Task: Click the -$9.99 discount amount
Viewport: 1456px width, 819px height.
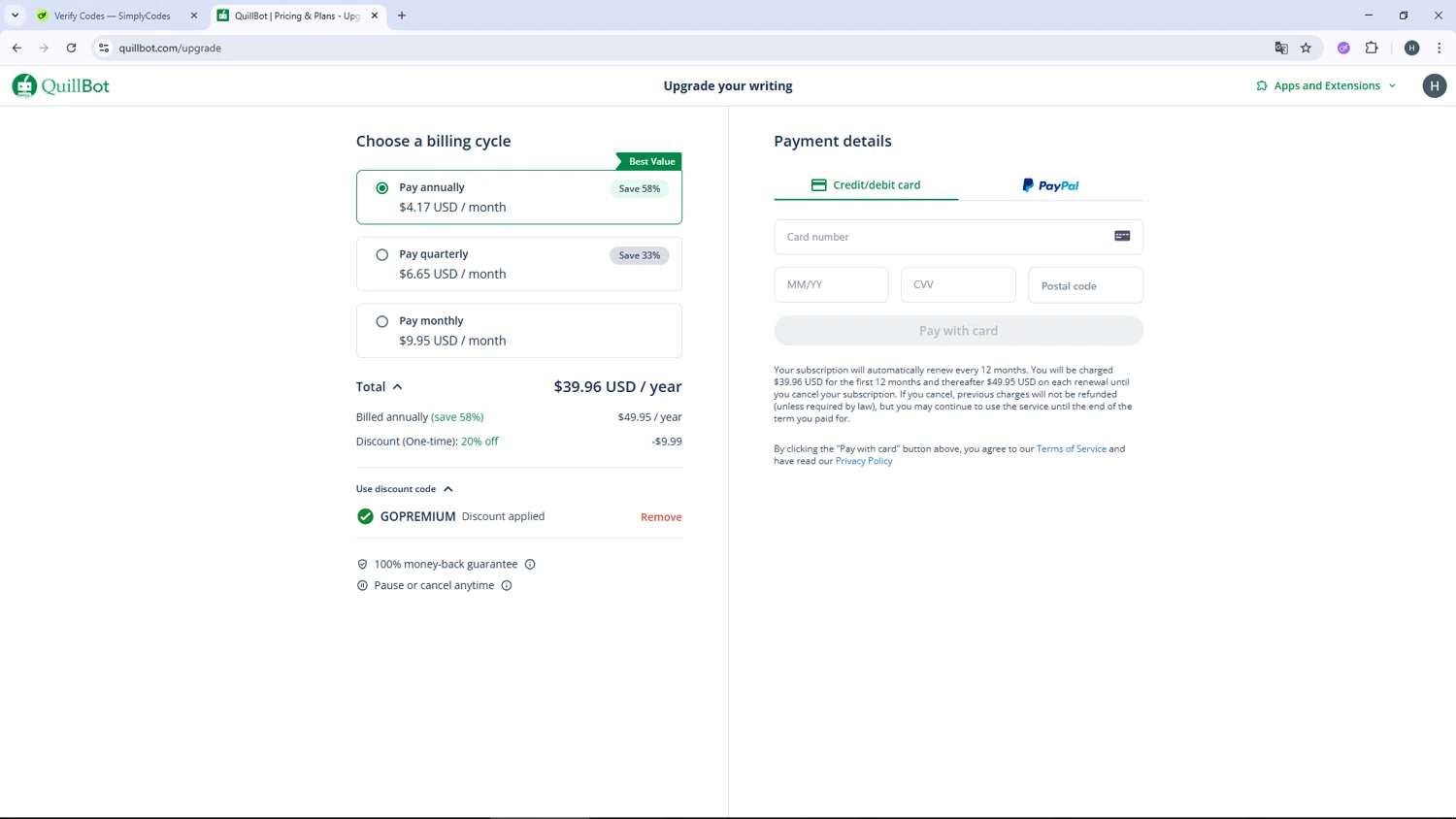Action: pos(667,442)
